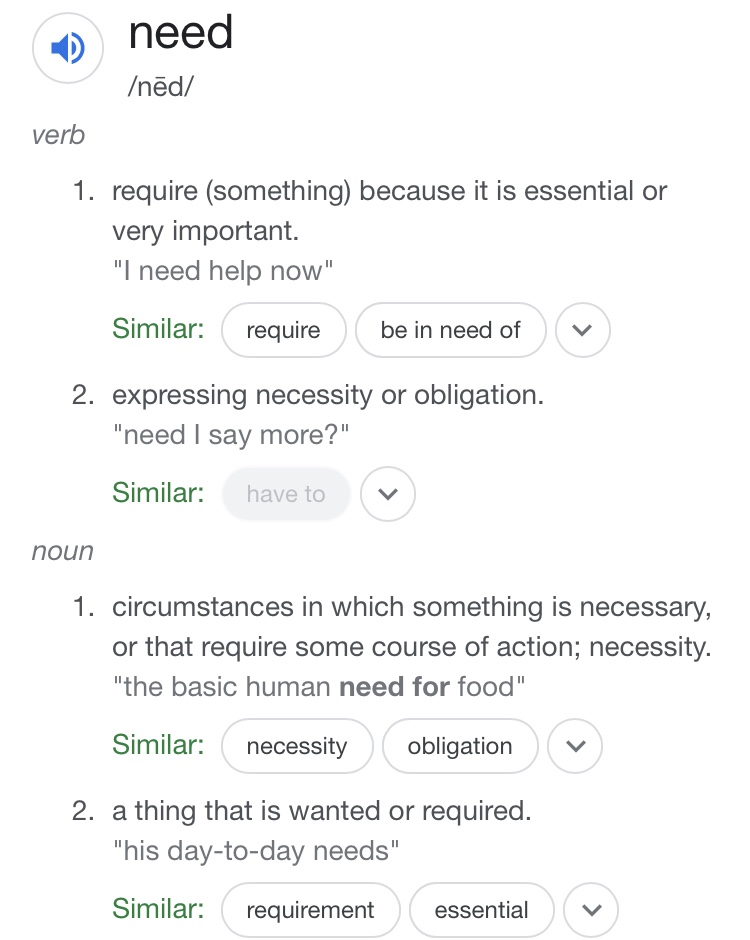
Task: Click the bold "need for" phrase
Action: pos(394,688)
